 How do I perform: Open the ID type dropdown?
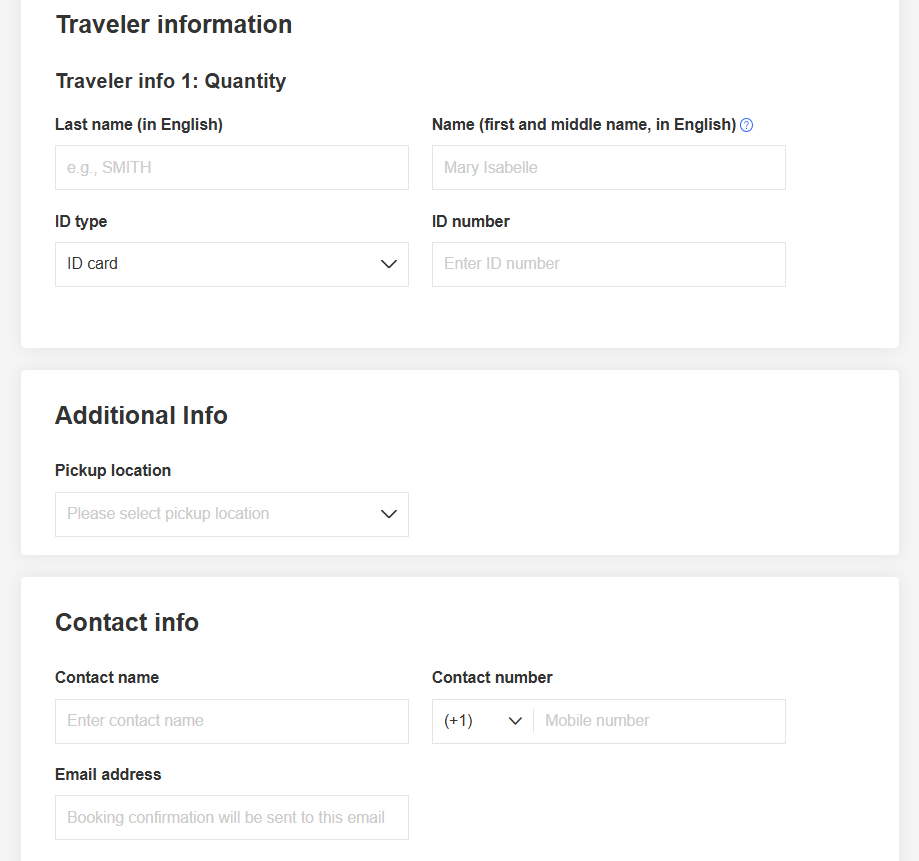pos(231,264)
